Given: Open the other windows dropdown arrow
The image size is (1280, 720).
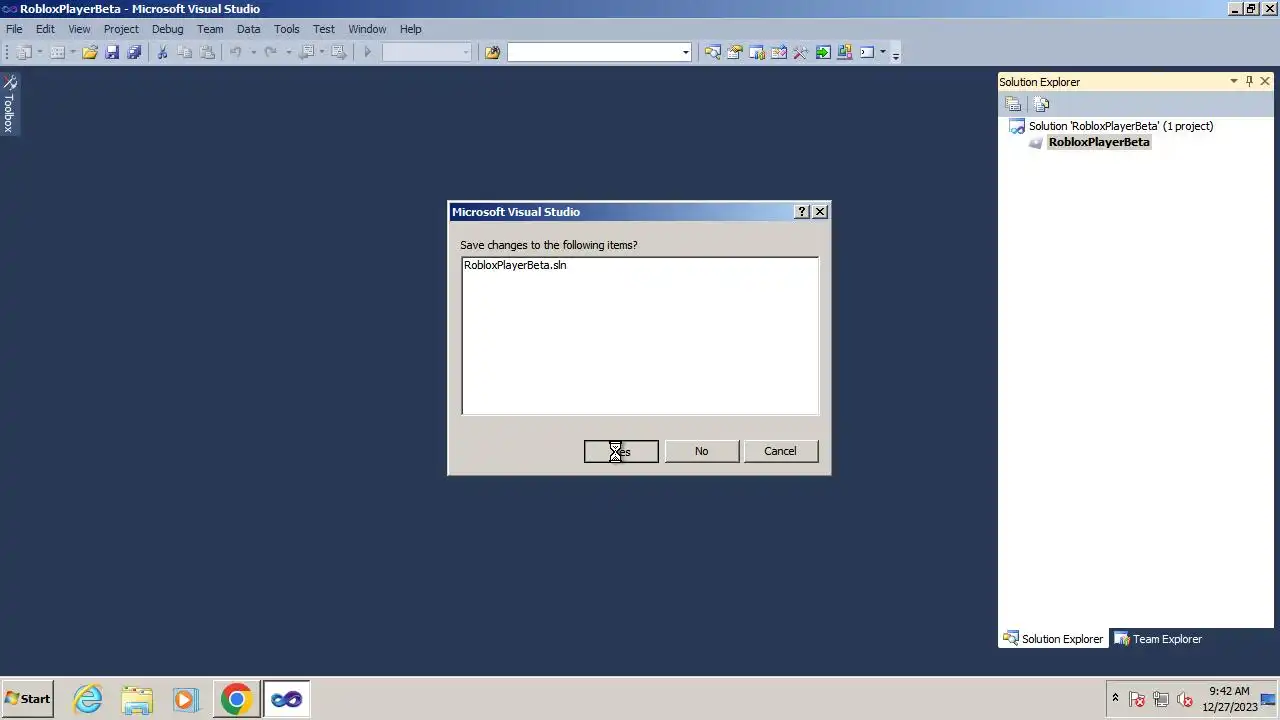Looking at the screenshot, I should coord(882,52).
